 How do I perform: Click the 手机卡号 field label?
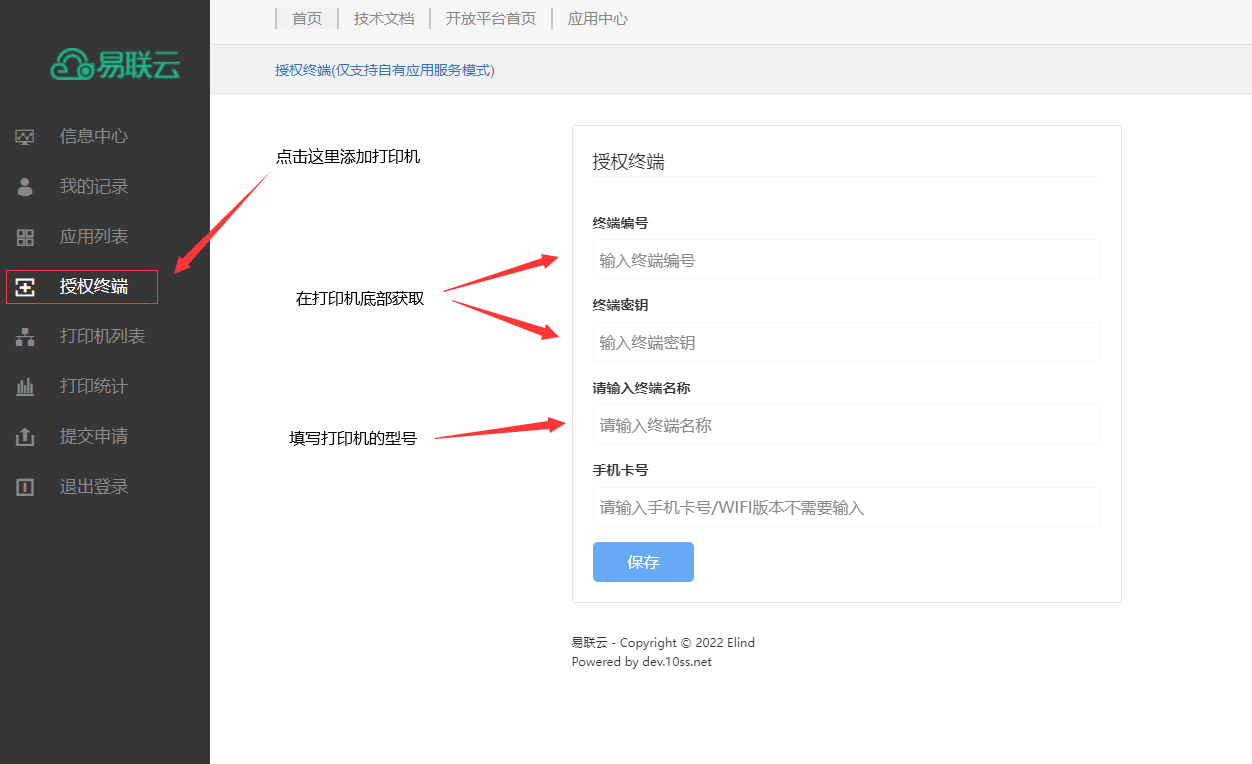tap(620, 470)
